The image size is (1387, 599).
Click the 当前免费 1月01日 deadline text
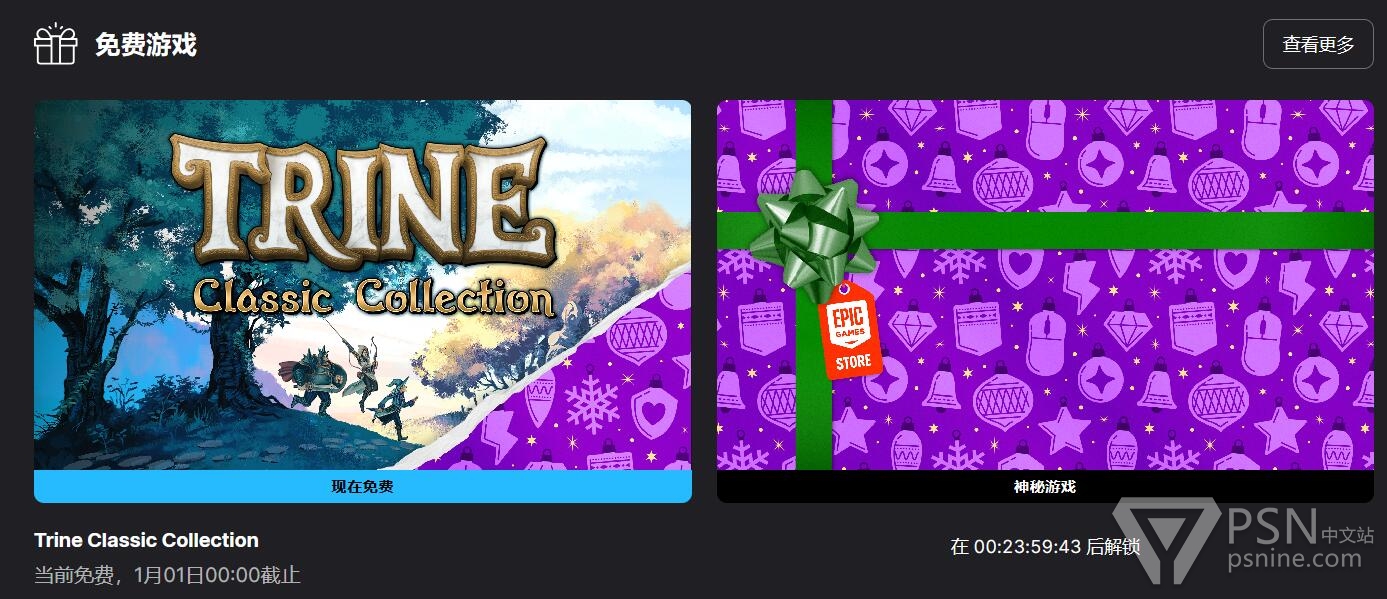click(167, 575)
